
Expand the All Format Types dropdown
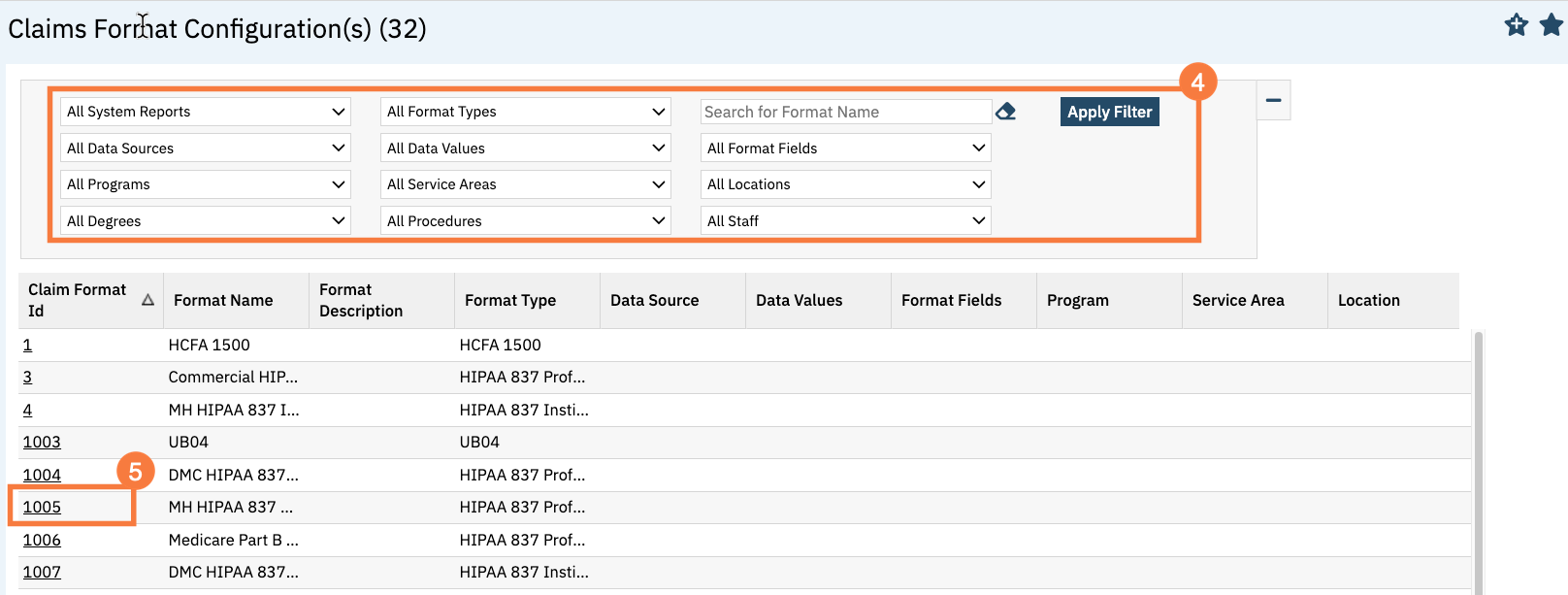click(x=526, y=112)
